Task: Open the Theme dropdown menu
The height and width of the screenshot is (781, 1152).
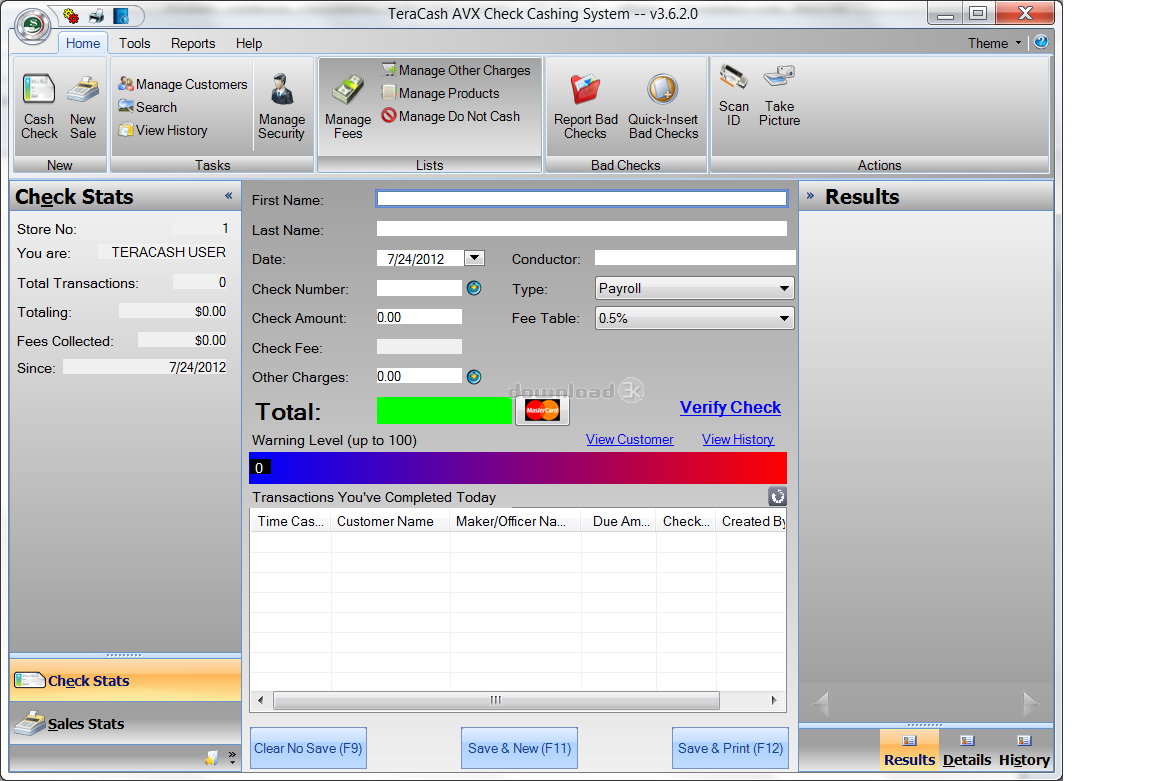Action: (995, 43)
